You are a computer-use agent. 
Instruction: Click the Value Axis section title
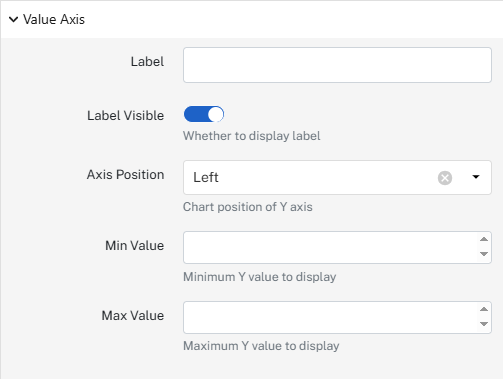(54, 19)
